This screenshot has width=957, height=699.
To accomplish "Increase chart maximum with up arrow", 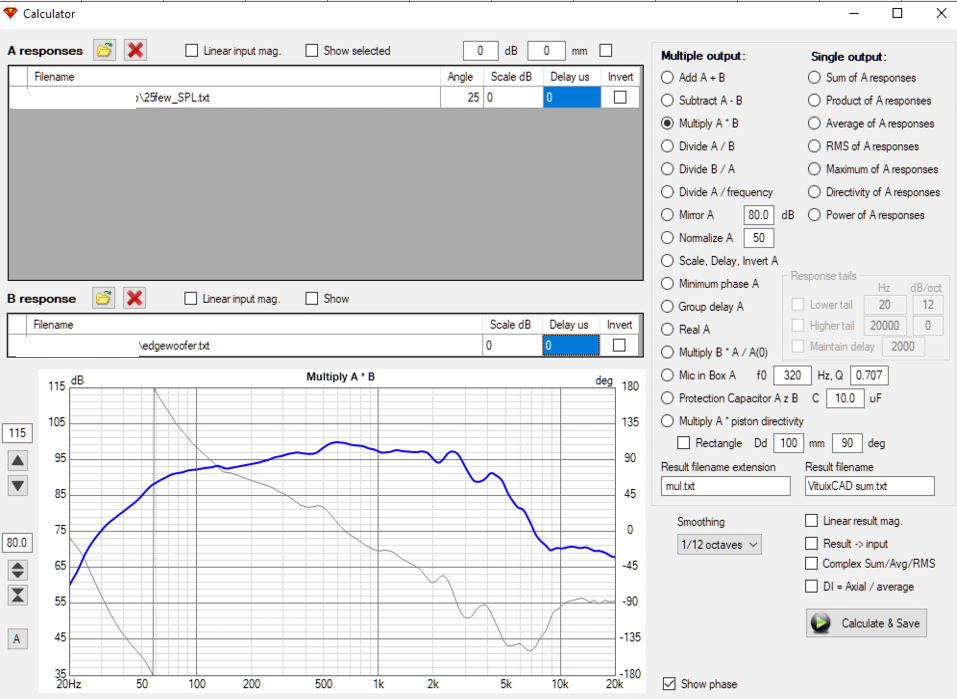I will click(x=18, y=461).
